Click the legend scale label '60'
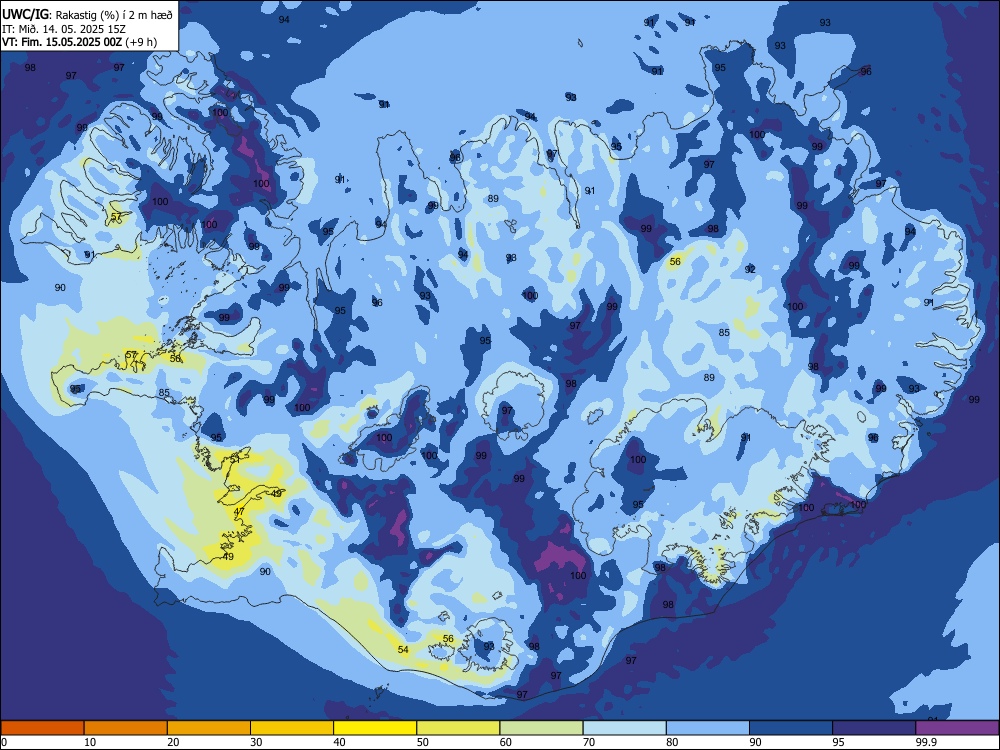1000x750 pixels. [x=506, y=742]
